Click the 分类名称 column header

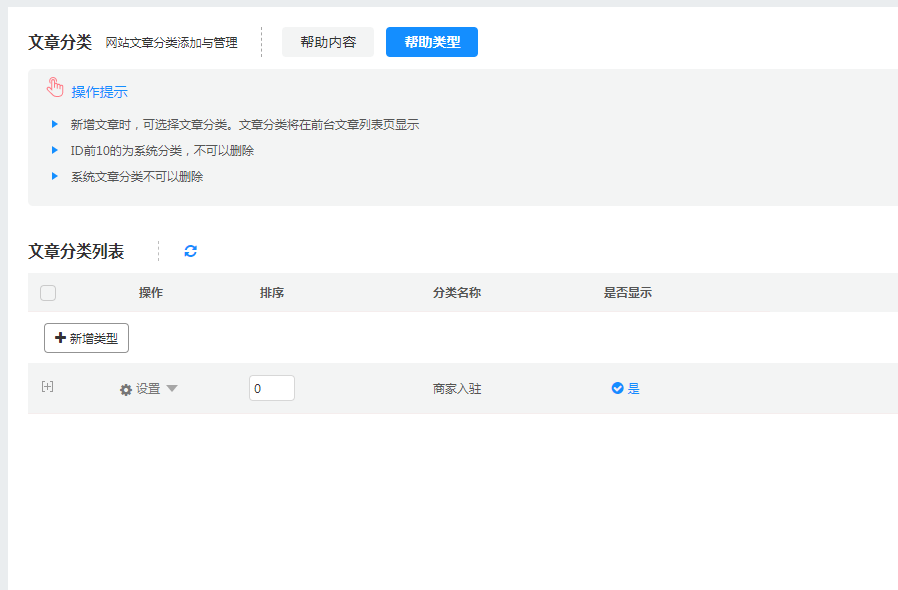[x=457, y=293]
